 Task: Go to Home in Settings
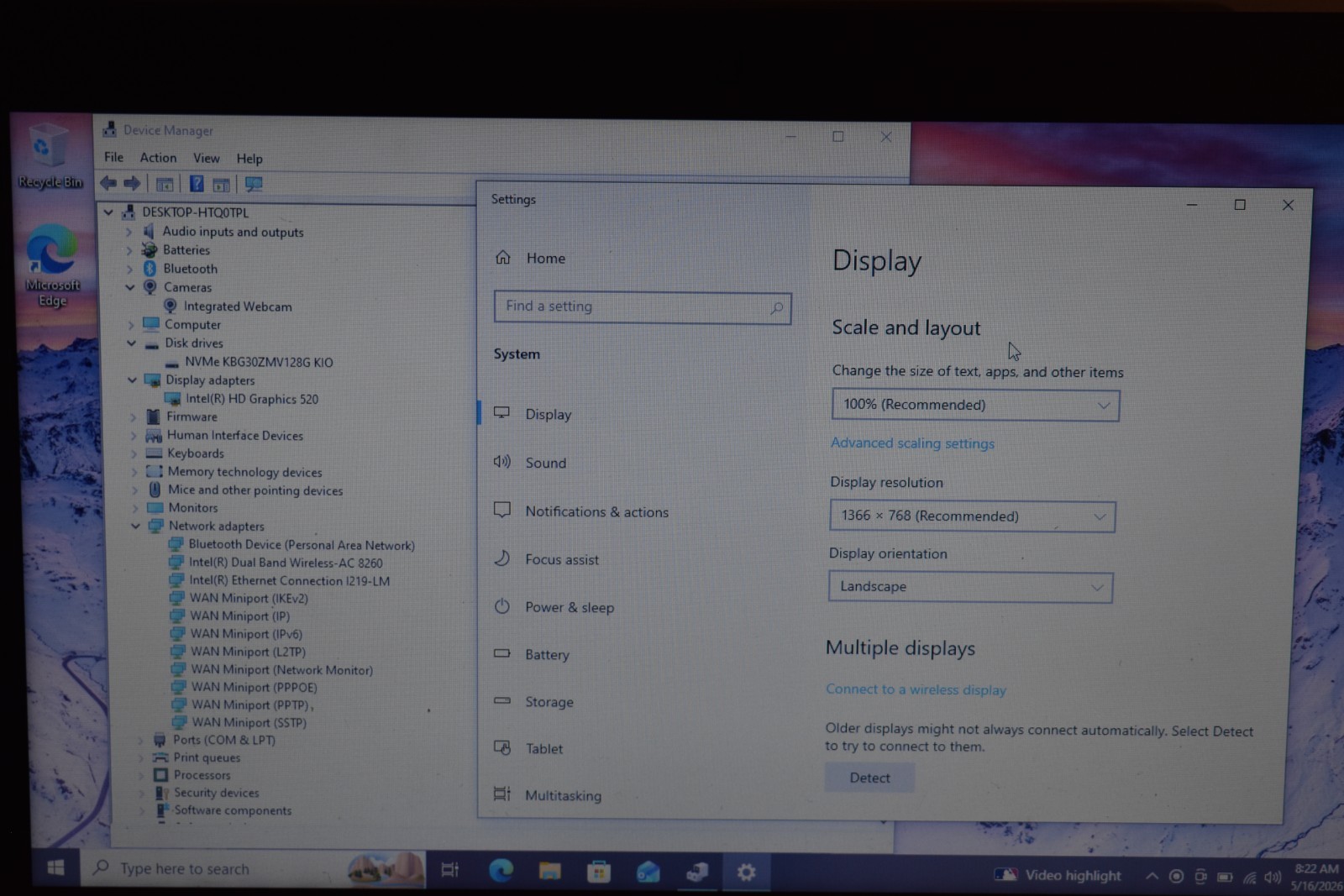click(546, 258)
